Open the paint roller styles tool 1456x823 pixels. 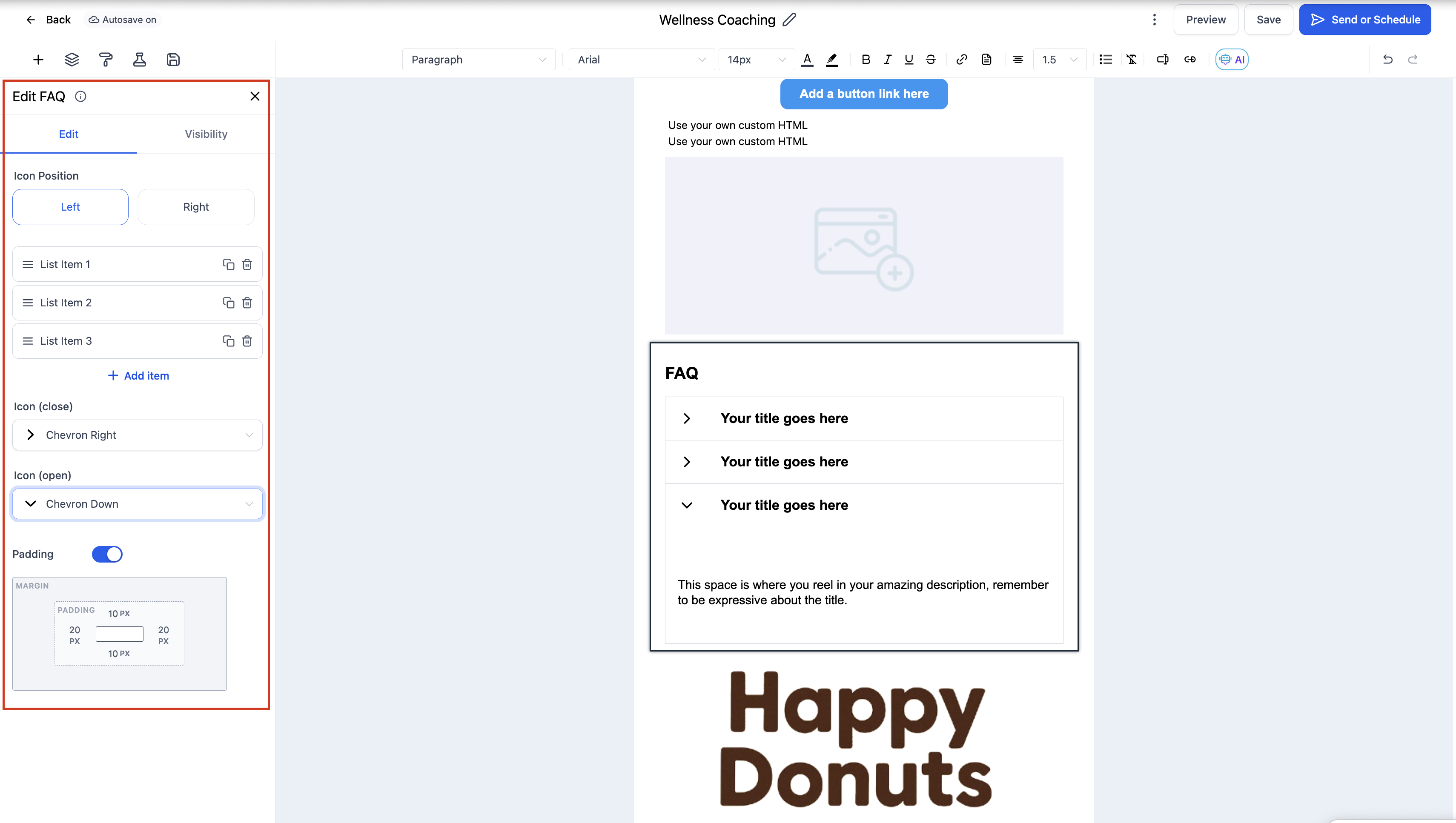106,59
